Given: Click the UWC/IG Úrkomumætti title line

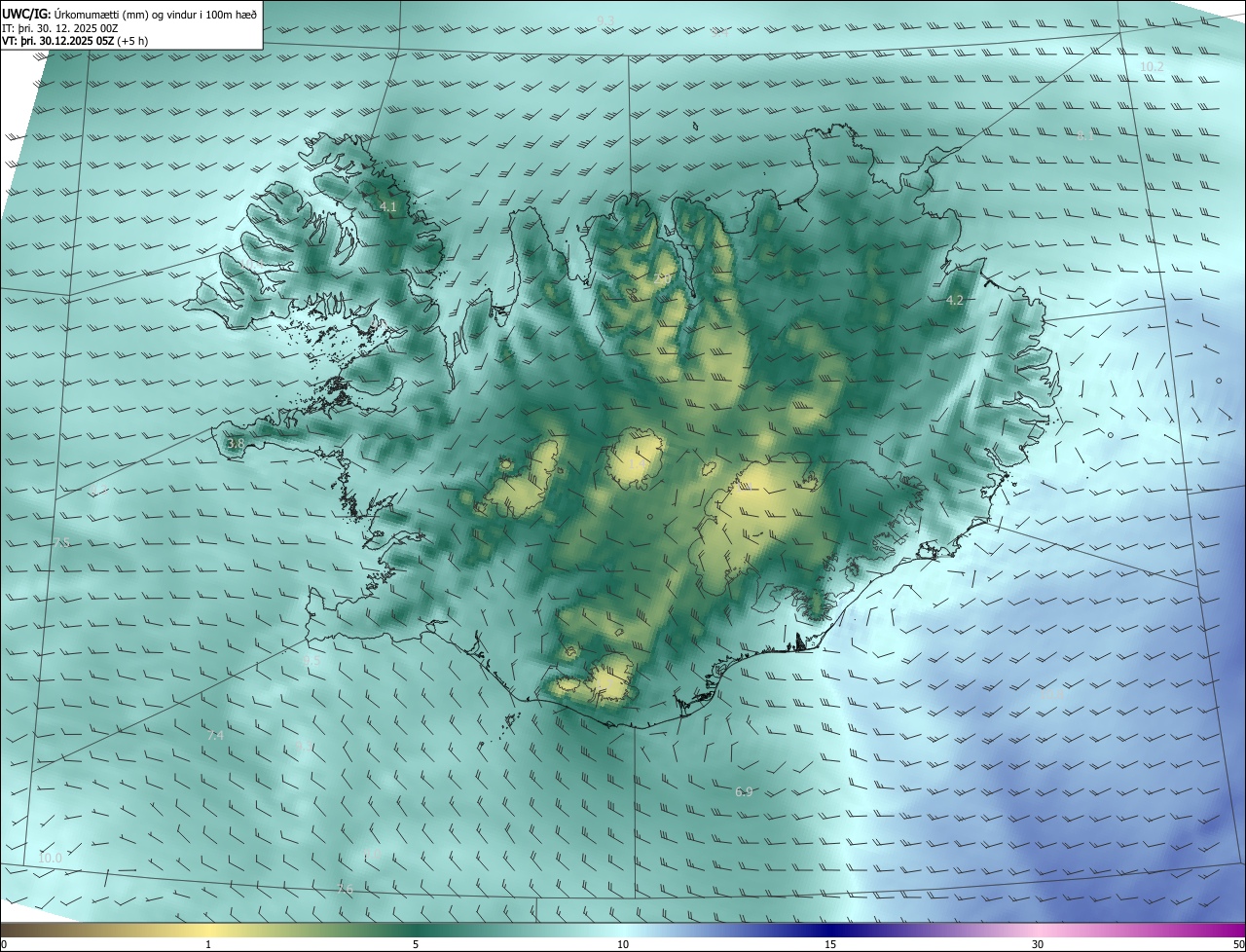Looking at the screenshot, I should [x=129, y=14].
